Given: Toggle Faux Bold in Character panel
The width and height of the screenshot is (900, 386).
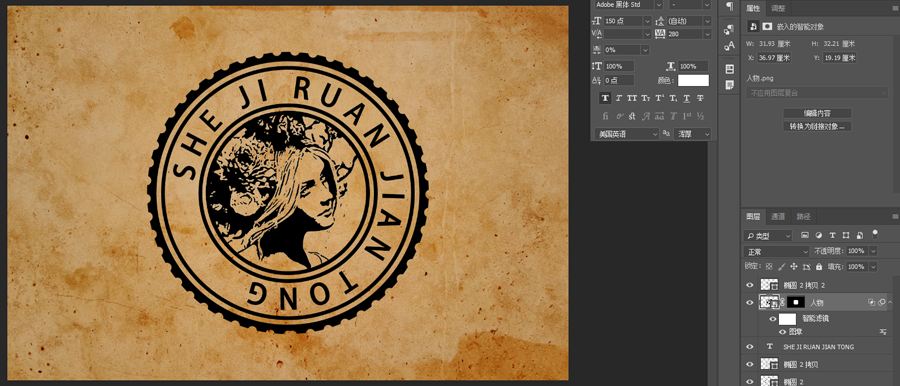Looking at the screenshot, I should [605, 98].
